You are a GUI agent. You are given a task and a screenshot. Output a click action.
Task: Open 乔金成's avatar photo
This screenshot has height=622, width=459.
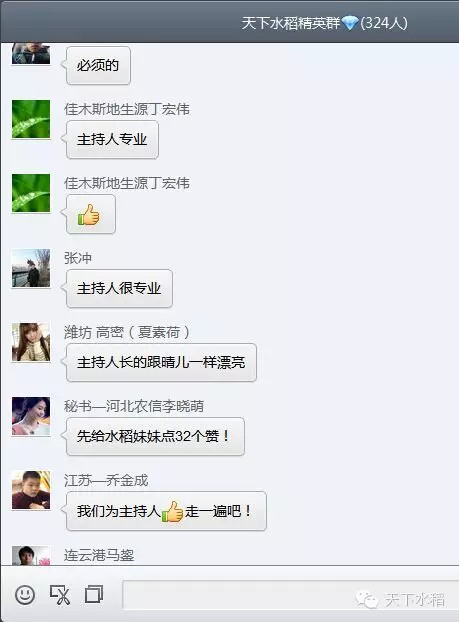31,490
